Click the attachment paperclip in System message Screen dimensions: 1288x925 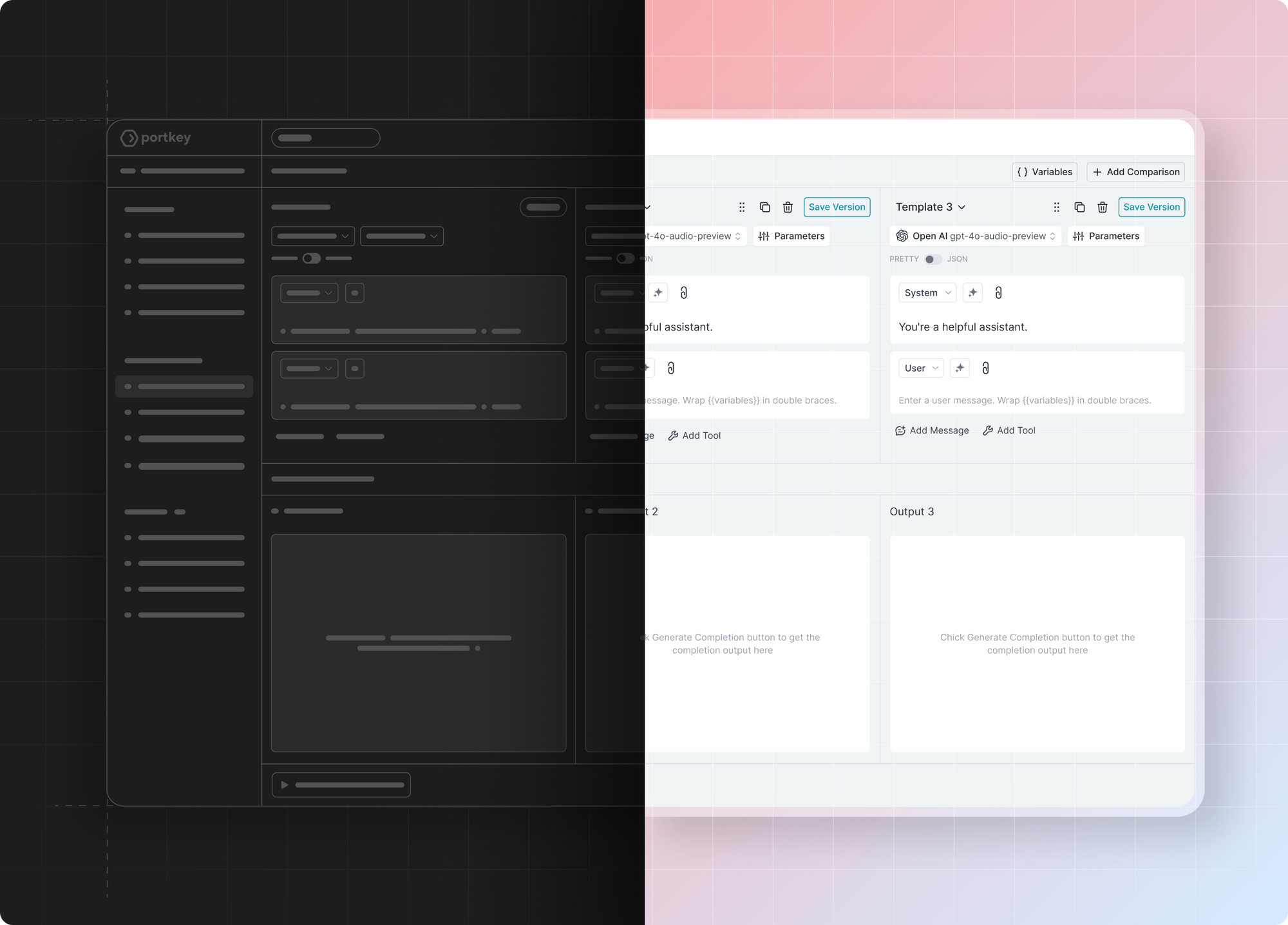click(x=998, y=292)
